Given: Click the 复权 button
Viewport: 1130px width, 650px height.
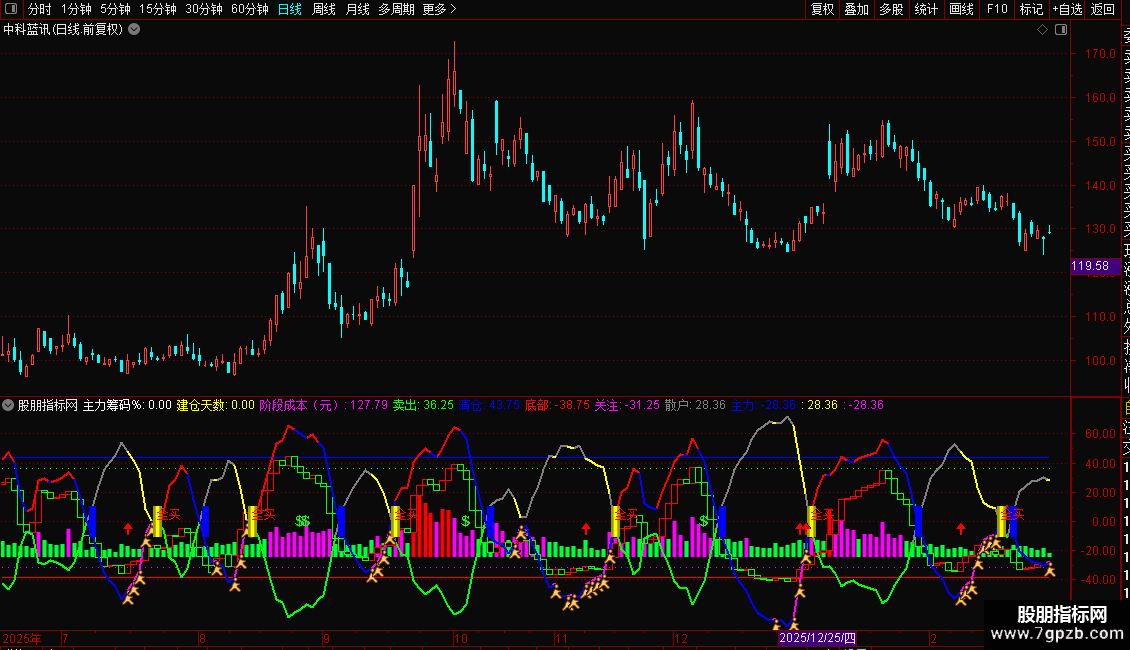Looking at the screenshot, I should [822, 9].
